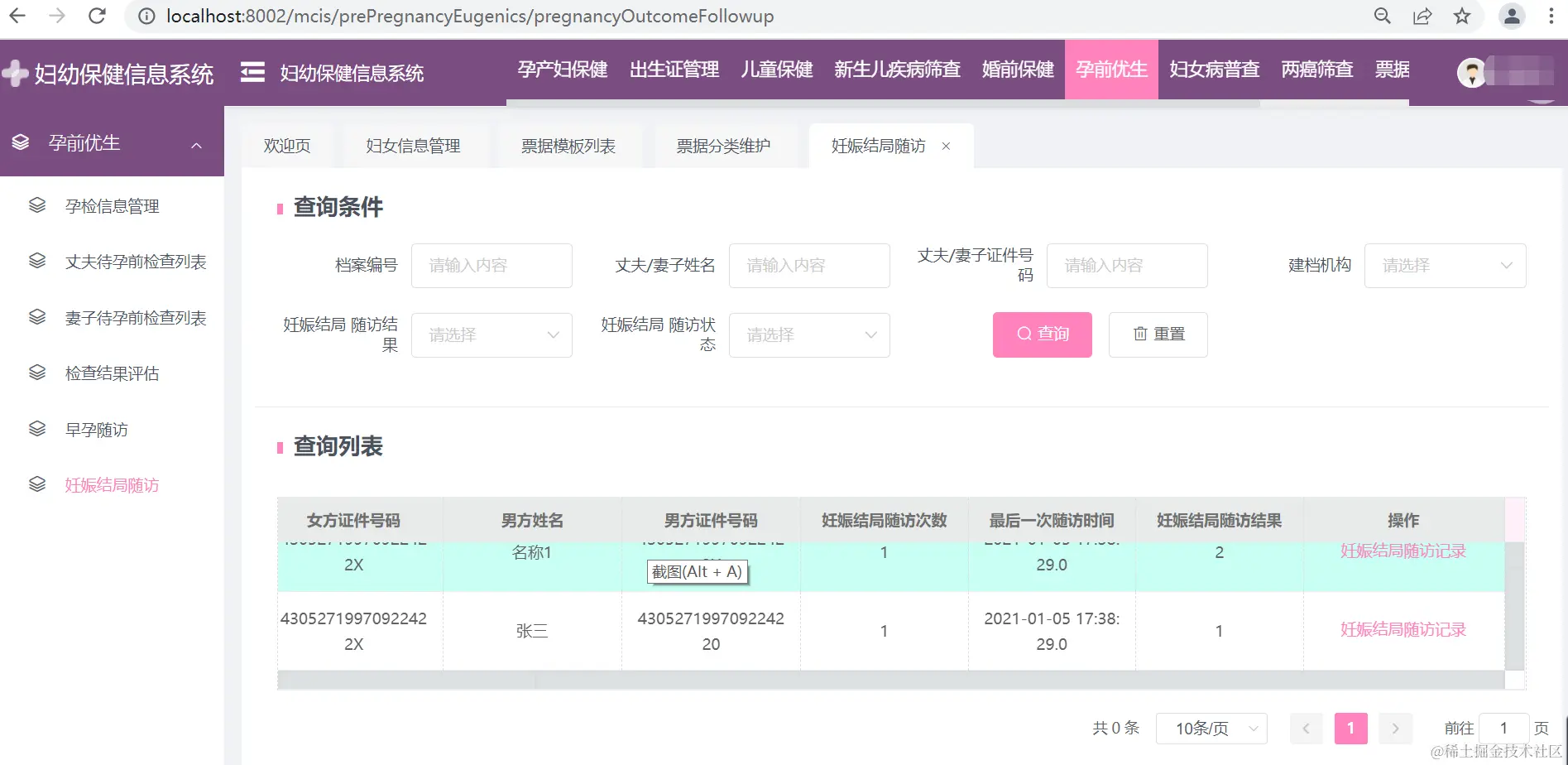This screenshot has width=1568, height=765.
Task: Click the 最后一次随访时间 column header
Action: (x=1052, y=521)
